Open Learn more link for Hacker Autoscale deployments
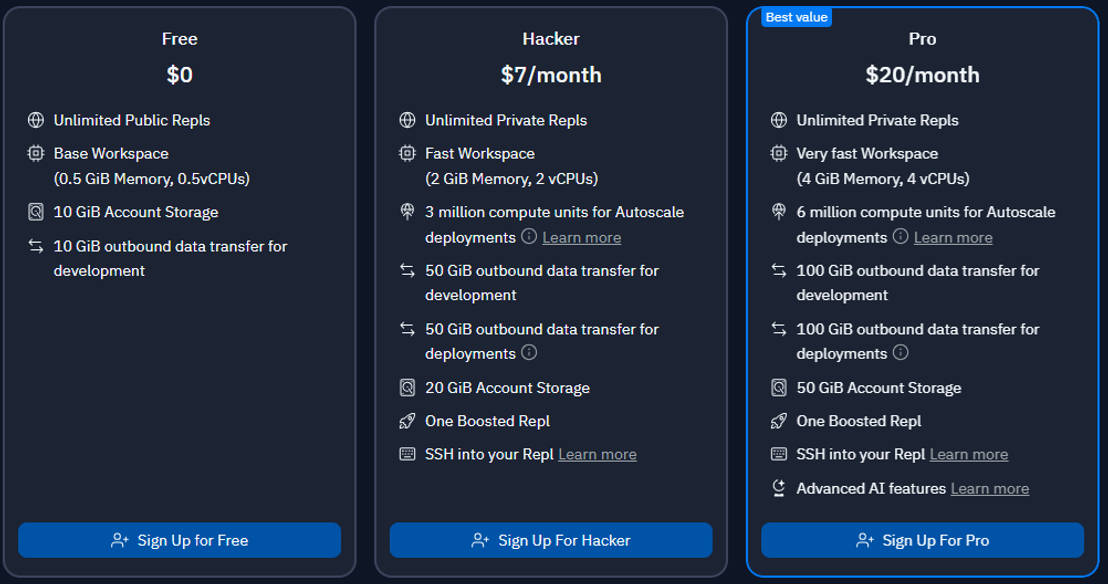This screenshot has height=584, width=1108. [x=581, y=238]
